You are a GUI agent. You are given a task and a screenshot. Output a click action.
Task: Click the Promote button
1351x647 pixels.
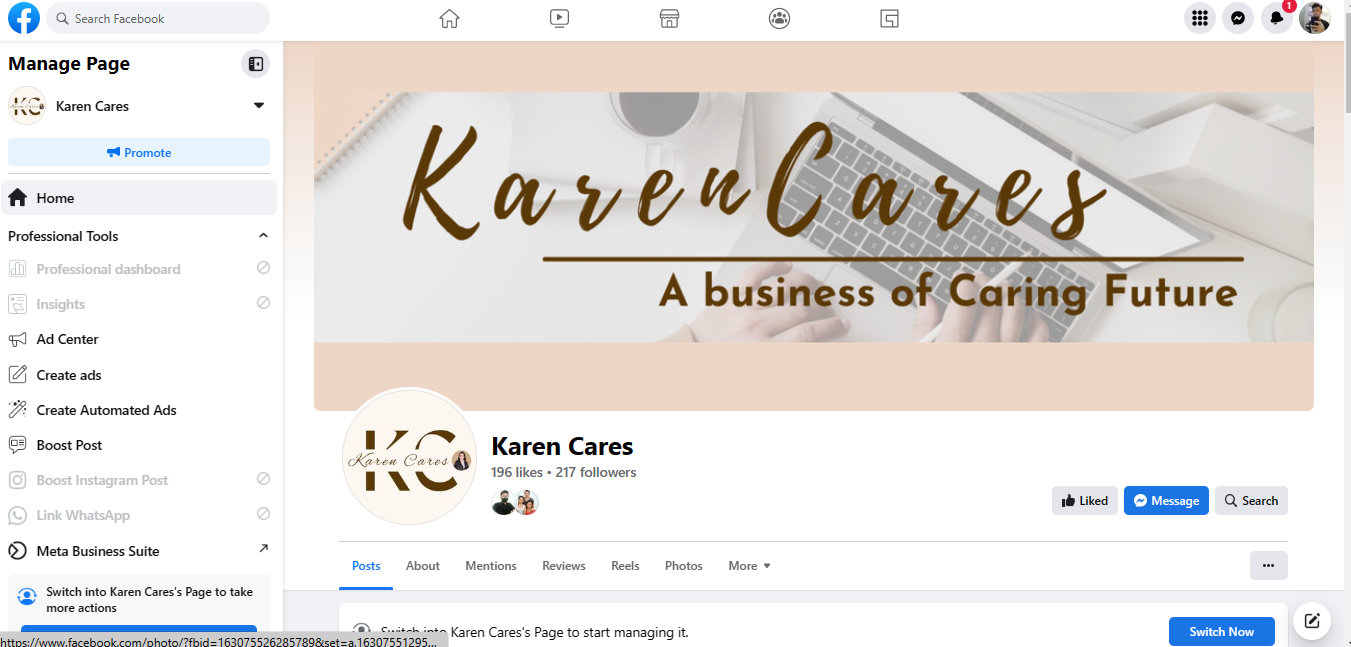tap(139, 152)
